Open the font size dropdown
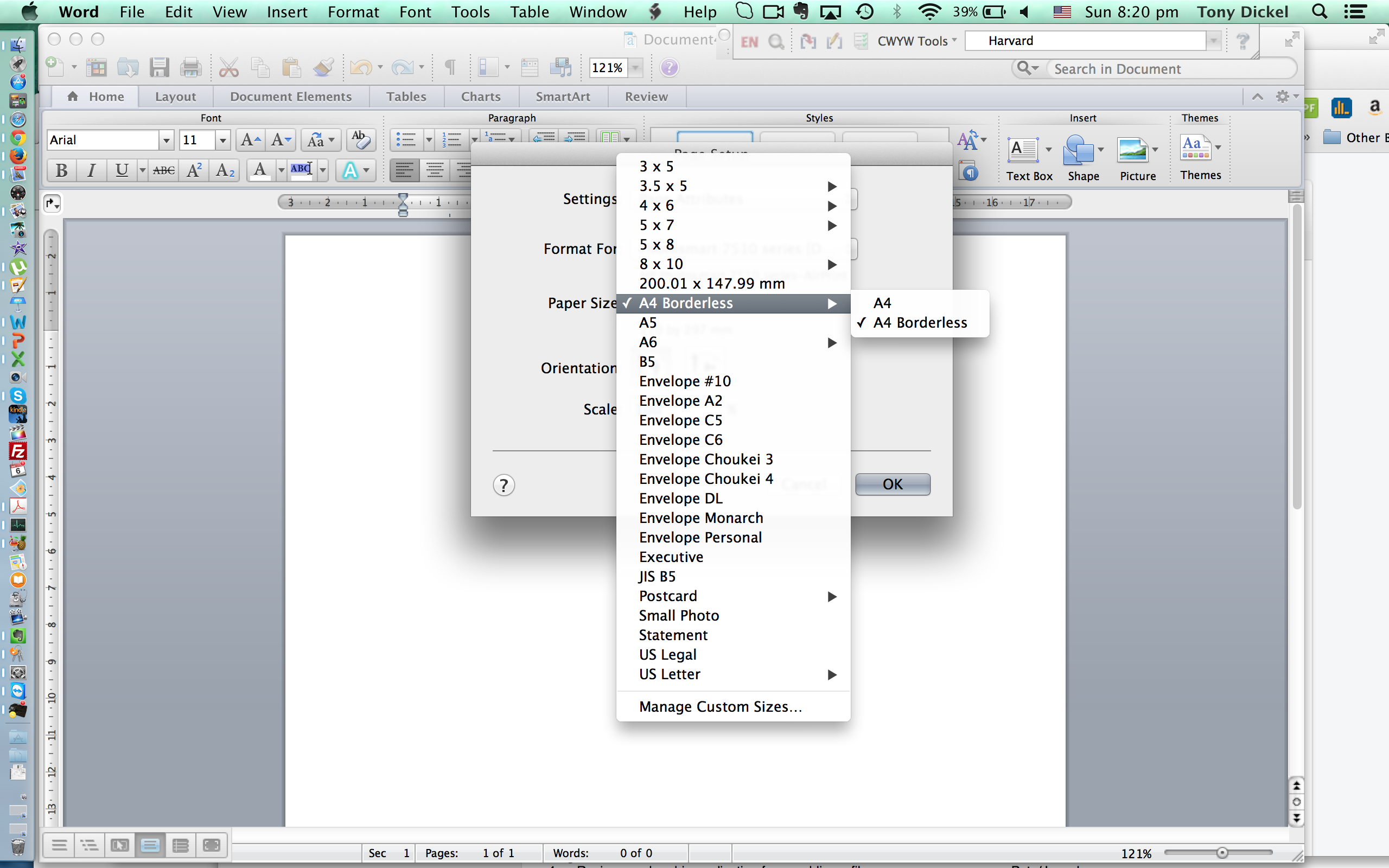 point(222,140)
